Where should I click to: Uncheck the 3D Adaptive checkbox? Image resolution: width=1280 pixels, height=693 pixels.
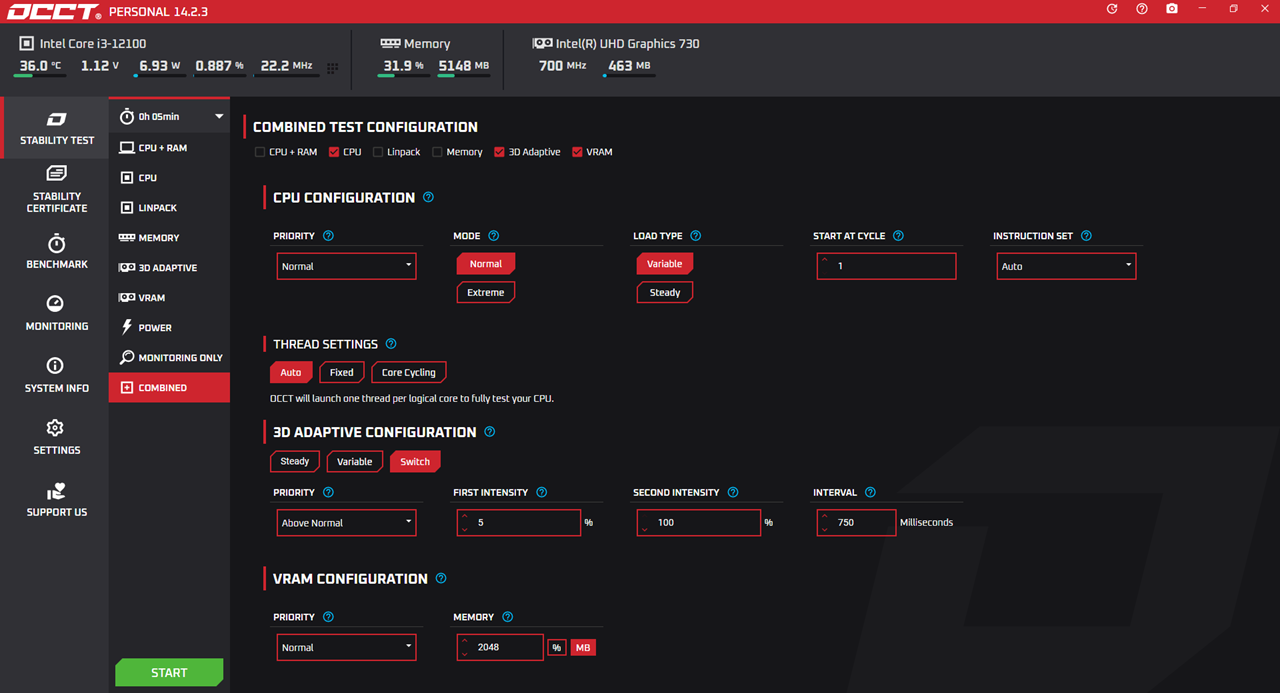pyautogui.click(x=499, y=152)
